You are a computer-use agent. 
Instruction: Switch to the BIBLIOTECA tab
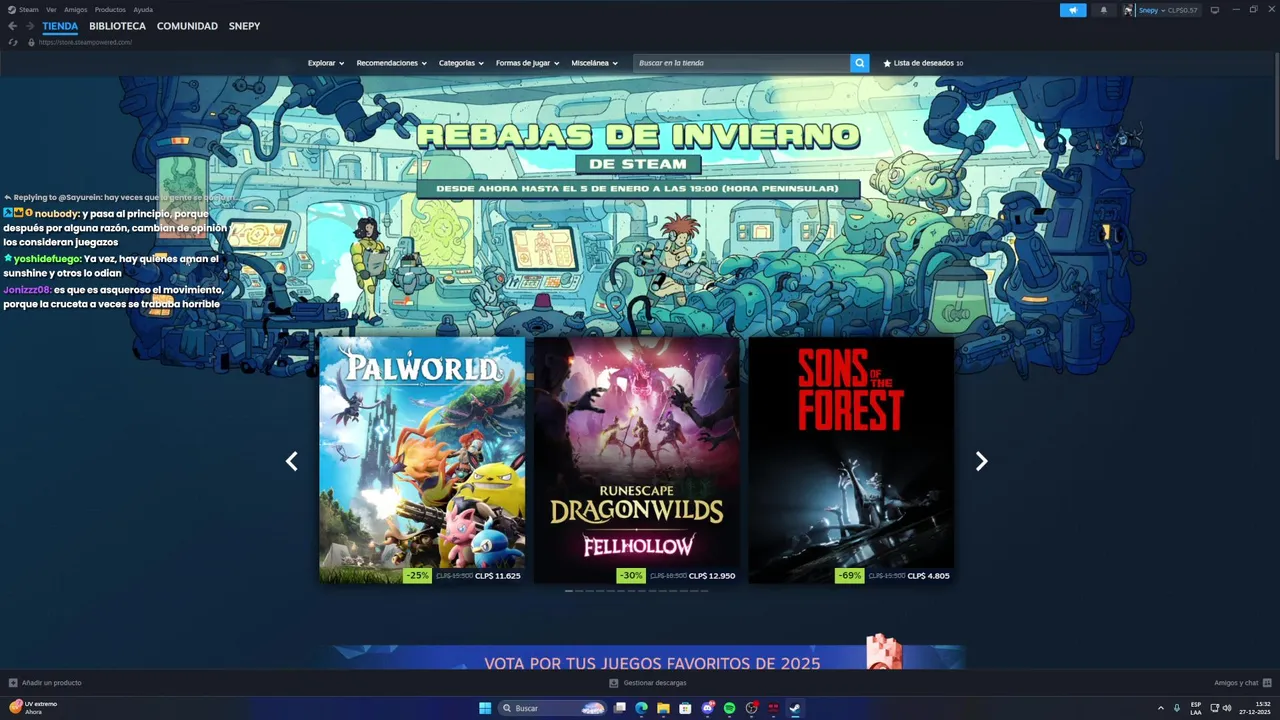[117, 26]
